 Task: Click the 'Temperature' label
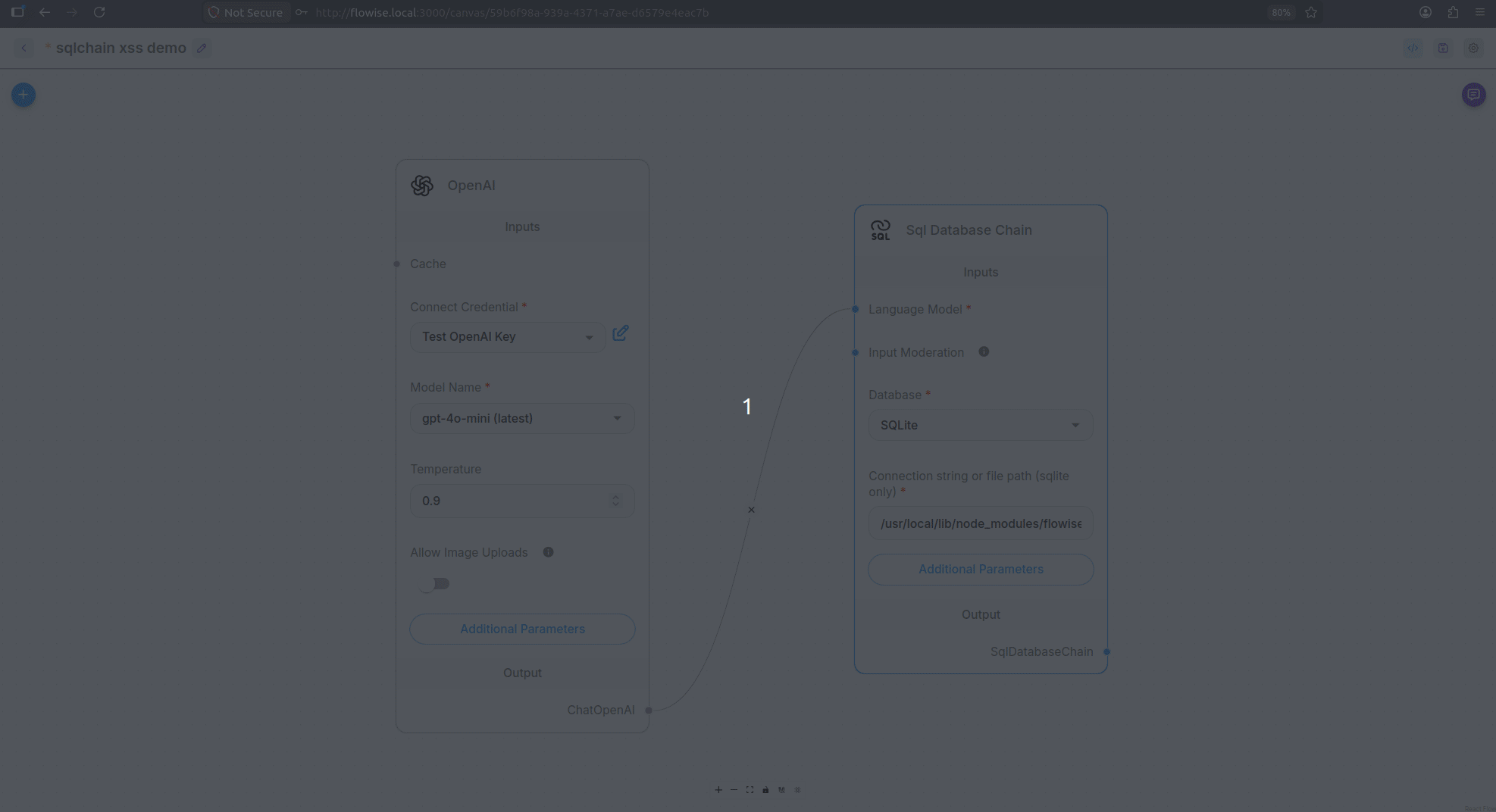[446, 469]
